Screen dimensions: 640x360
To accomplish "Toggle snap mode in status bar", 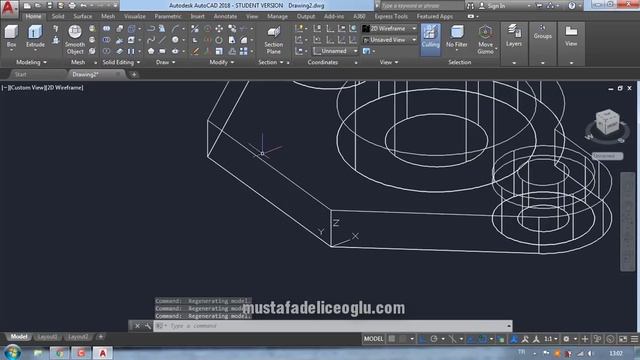I will 403,339.
